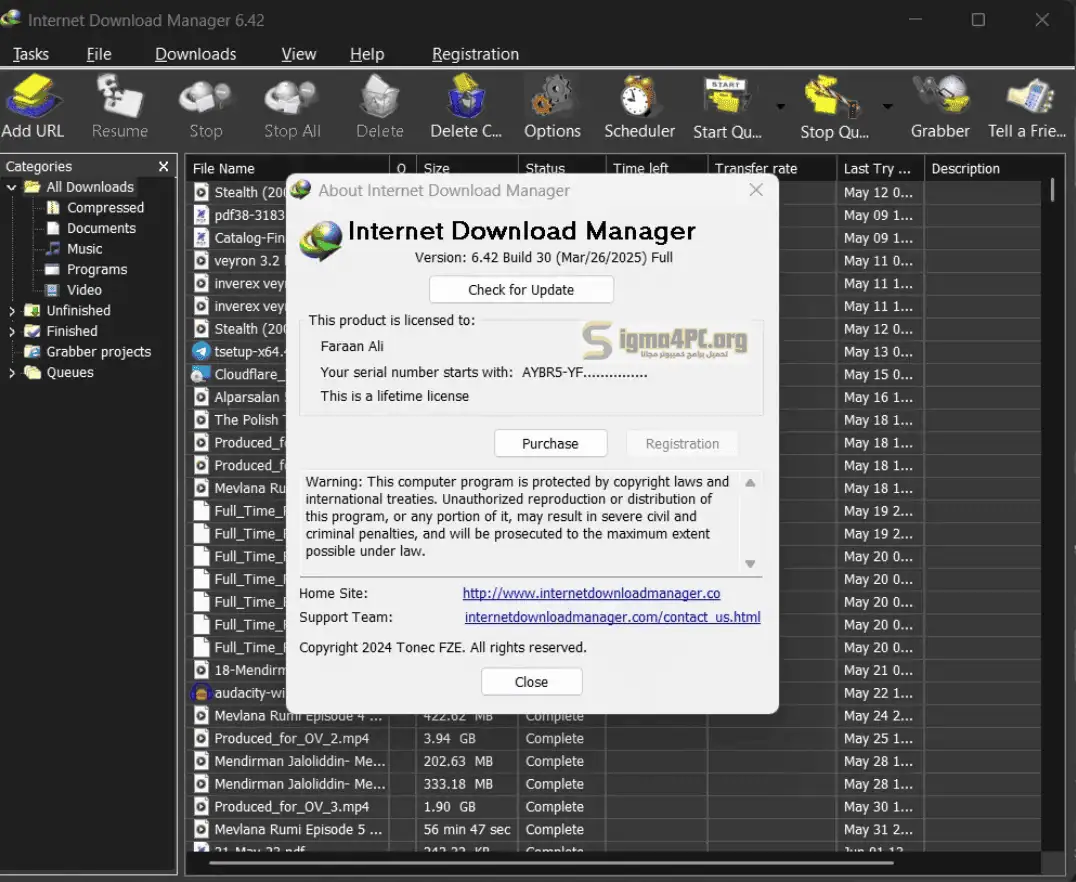Expand the Queues tree node
Image resolution: width=1076 pixels, height=882 pixels.
(x=12, y=373)
